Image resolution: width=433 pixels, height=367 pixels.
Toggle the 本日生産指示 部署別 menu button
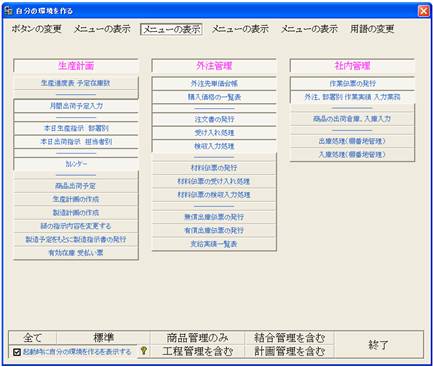click(76, 128)
